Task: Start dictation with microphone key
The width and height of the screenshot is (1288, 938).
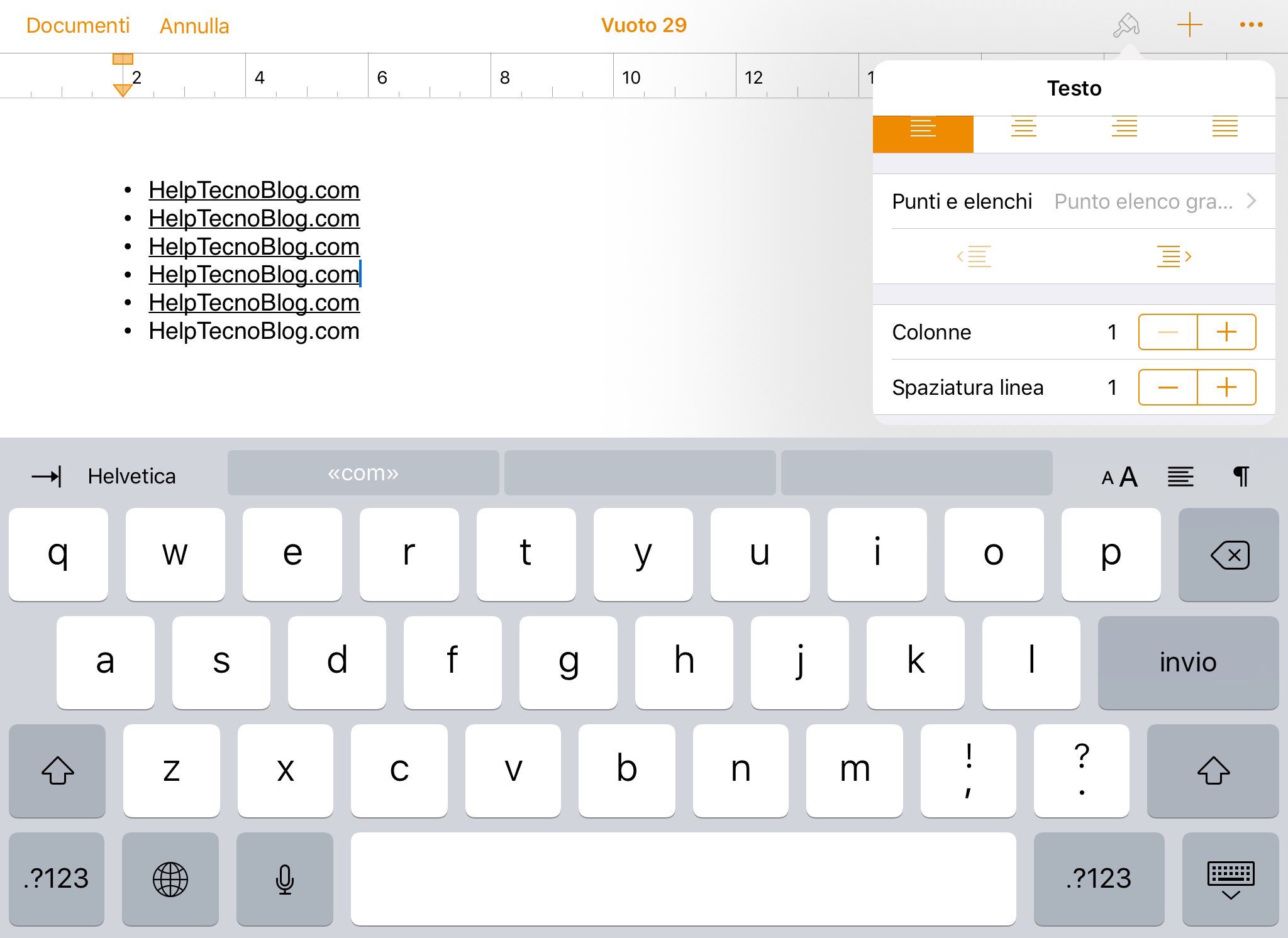Action: pyautogui.click(x=285, y=879)
